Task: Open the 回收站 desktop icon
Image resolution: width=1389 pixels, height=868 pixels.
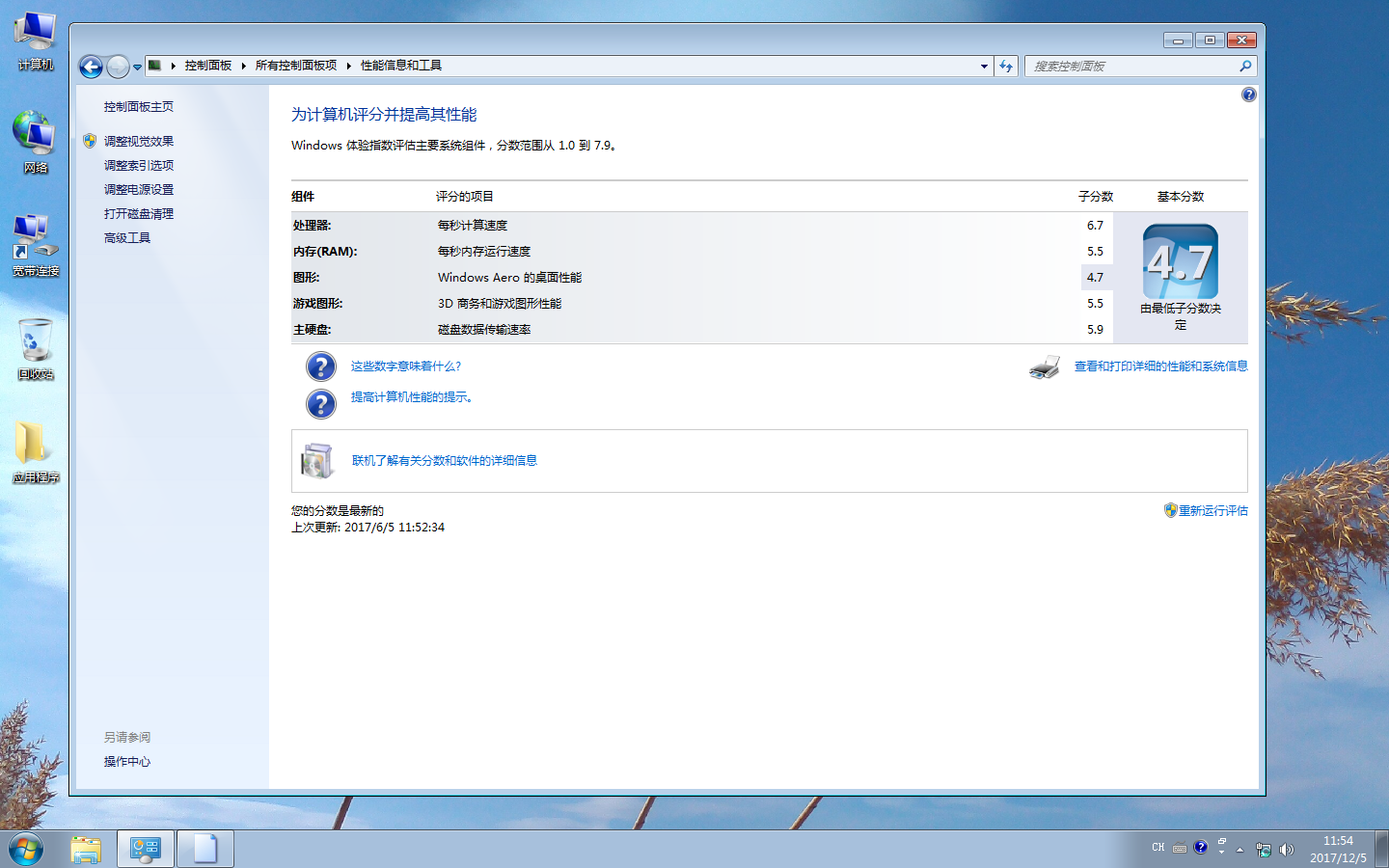Action: point(36,348)
